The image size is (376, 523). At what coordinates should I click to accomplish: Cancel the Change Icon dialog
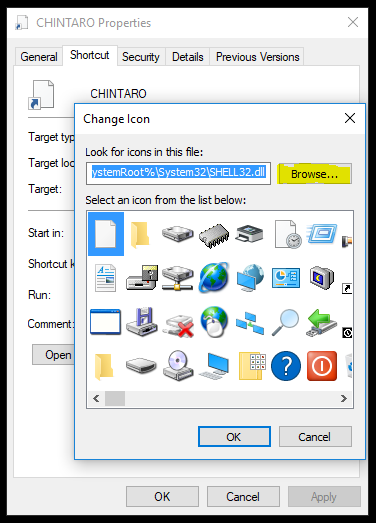click(315, 437)
